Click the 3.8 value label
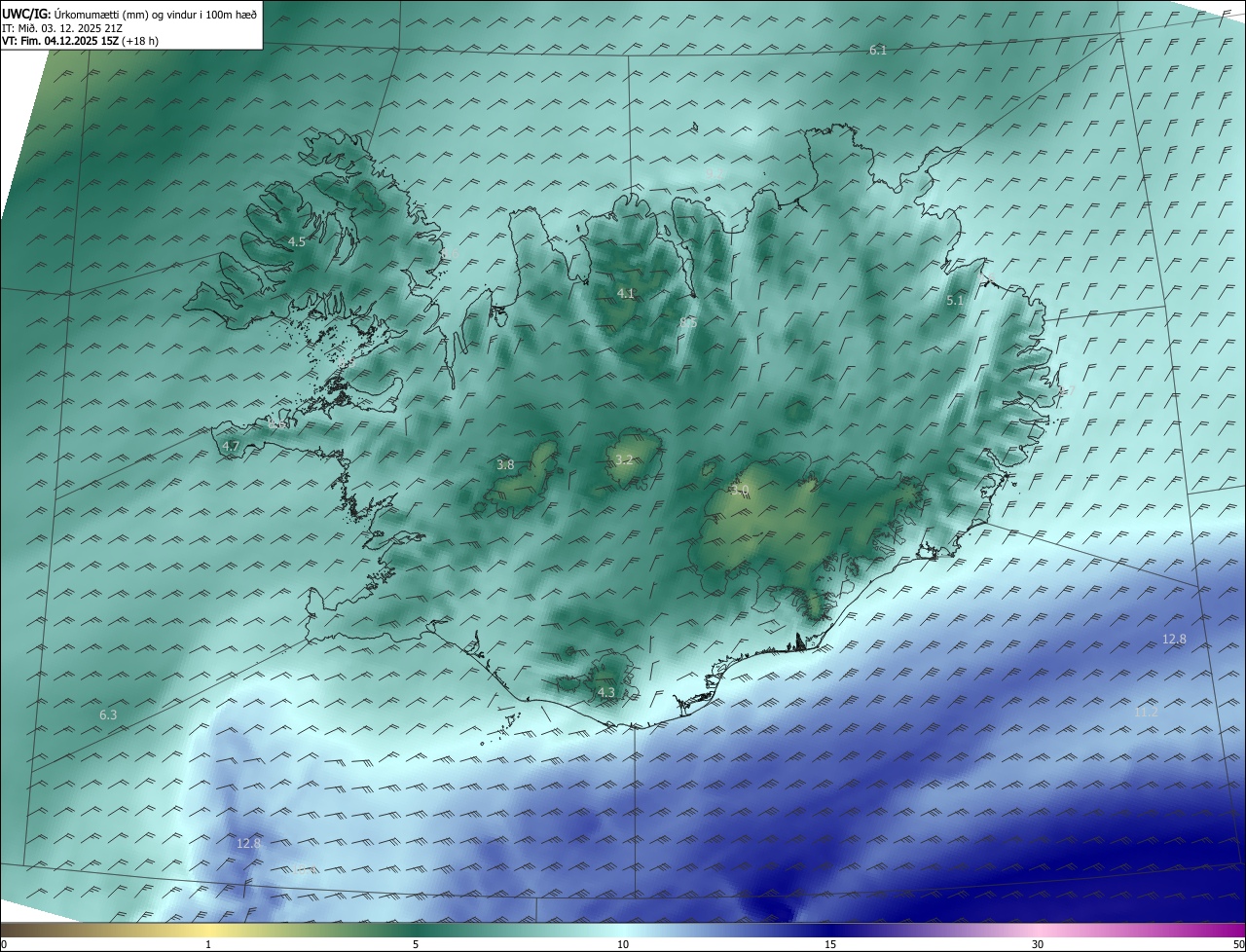 (x=505, y=465)
